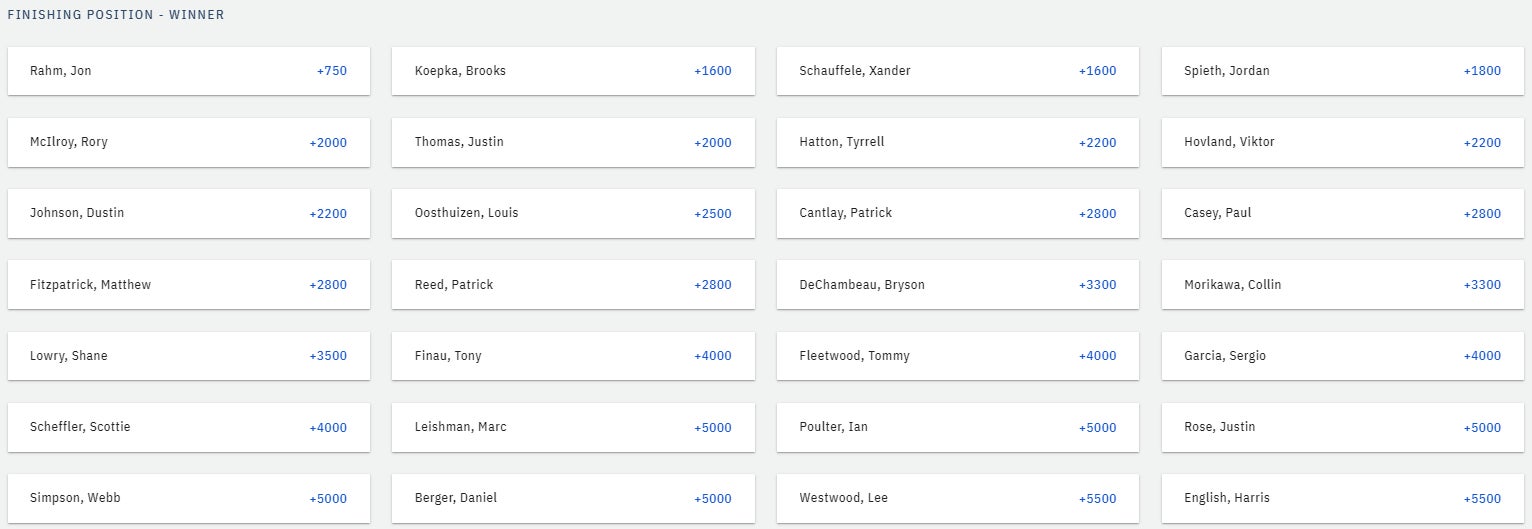The height and width of the screenshot is (529, 1532).
Task: Choose Reed, Patrick at +2800
Action: pyautogui.click(x=573, y=285)
